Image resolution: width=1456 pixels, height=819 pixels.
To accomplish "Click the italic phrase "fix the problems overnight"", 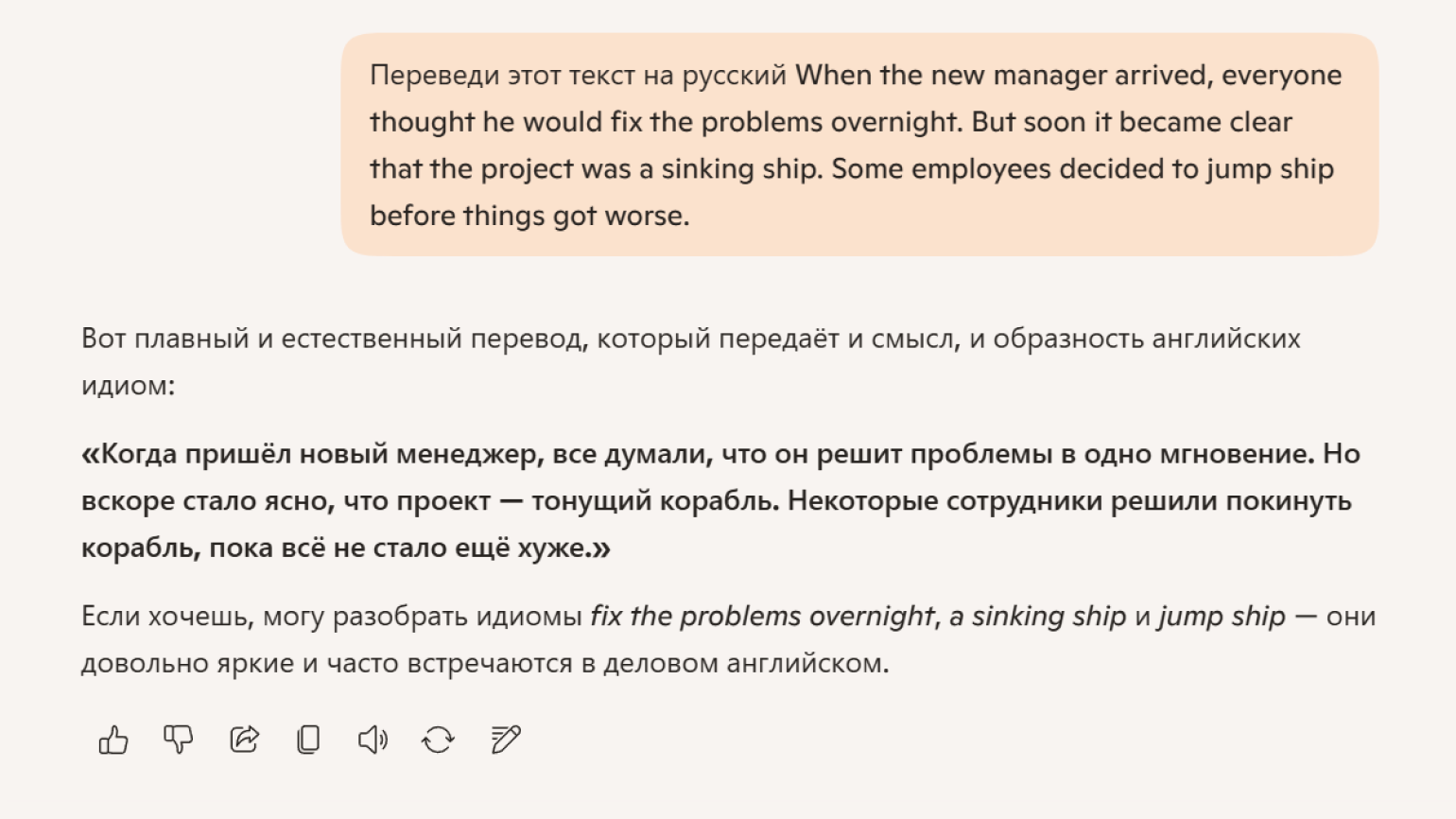I will (762, 617).
